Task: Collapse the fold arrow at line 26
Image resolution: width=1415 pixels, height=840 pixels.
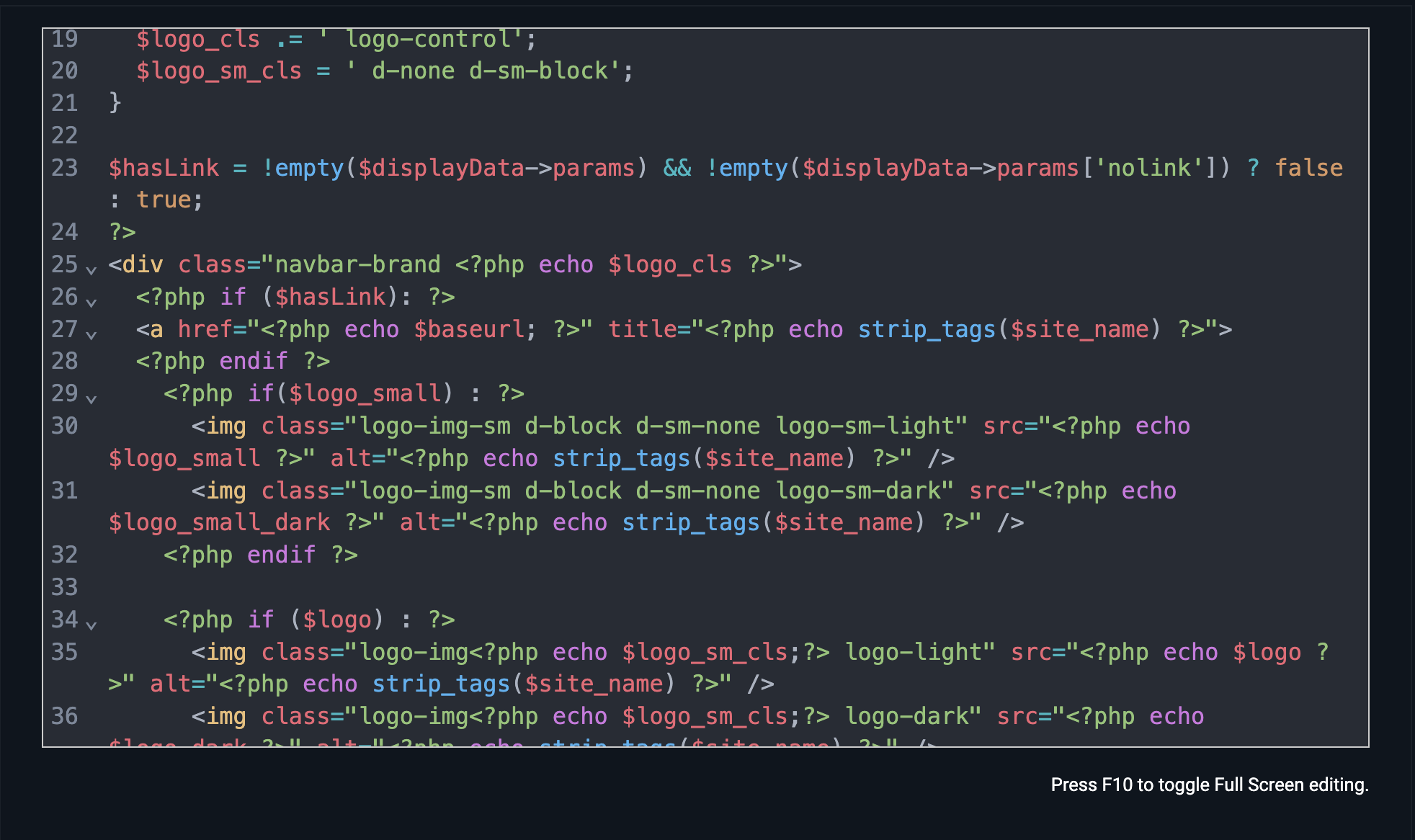Action: tap(91, 302)
